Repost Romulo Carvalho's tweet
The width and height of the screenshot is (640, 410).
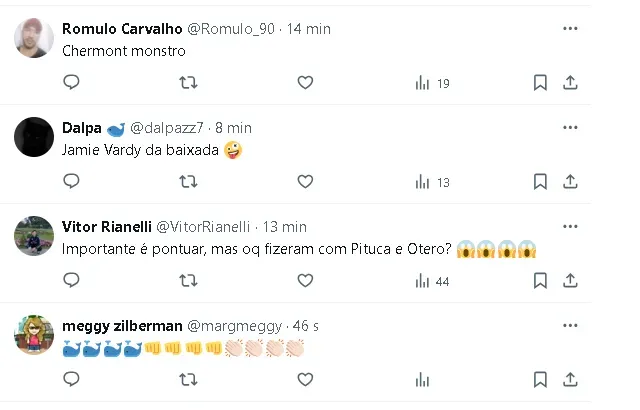187,83
